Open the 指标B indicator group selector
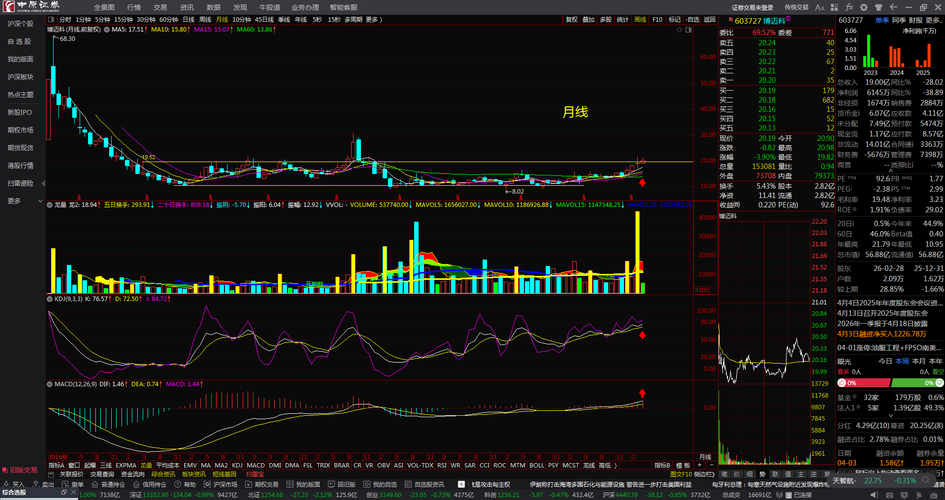 coord(662,465)
